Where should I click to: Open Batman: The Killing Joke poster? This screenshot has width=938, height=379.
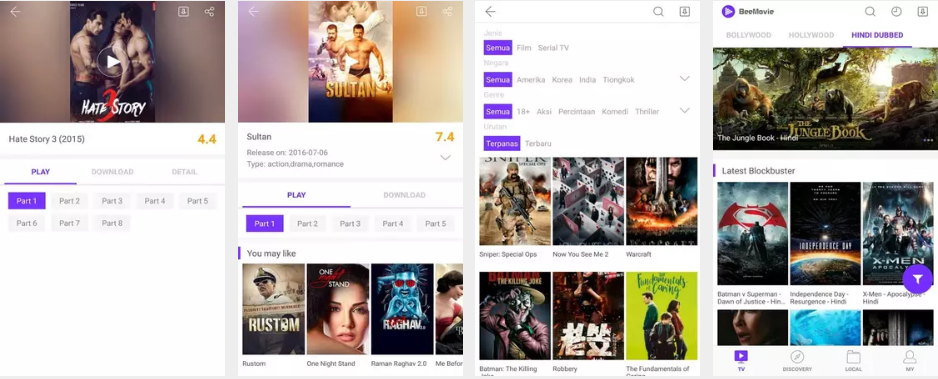pos(515,316)
